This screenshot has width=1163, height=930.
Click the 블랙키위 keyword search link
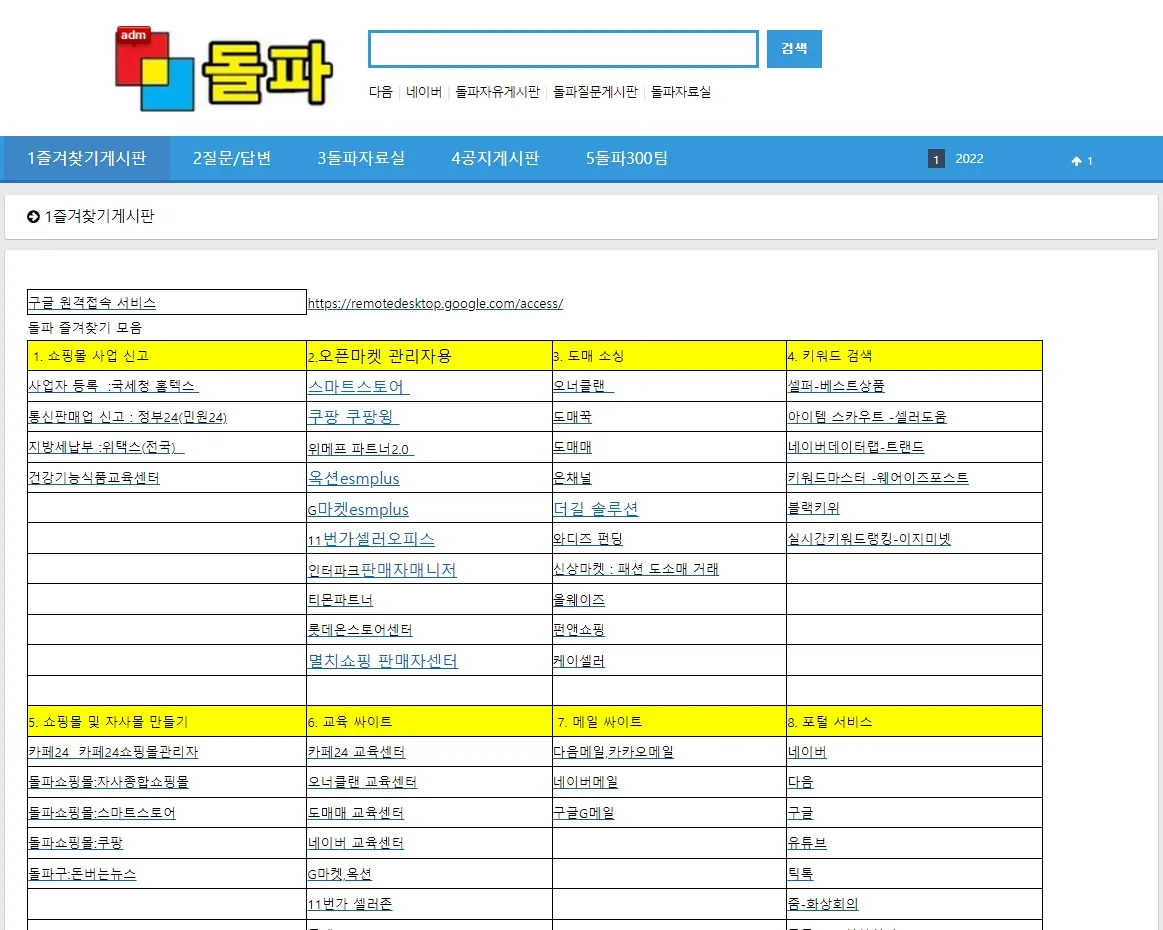(814, 508)
